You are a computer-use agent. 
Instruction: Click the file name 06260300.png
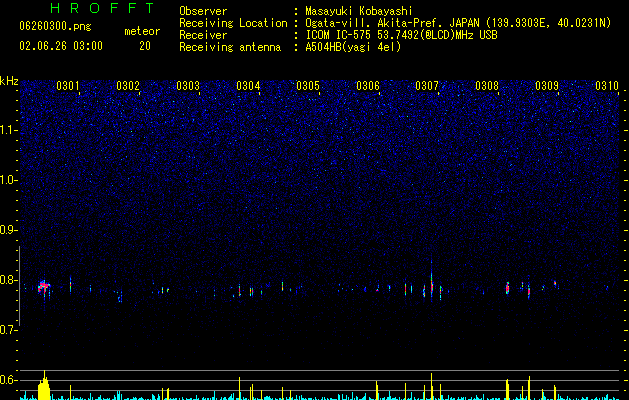pyautogui.click(x=55, y=26)
